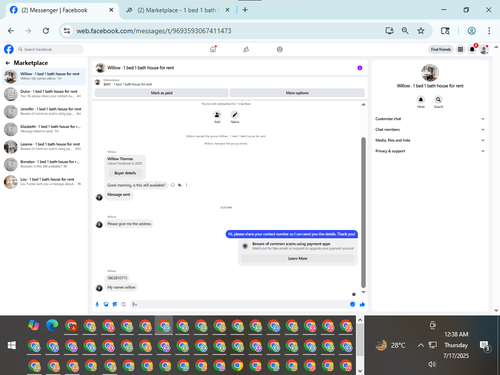The image size is (500, 375).
Task: Open Willow's listing thumbnail in right panel
Action: 430,73
